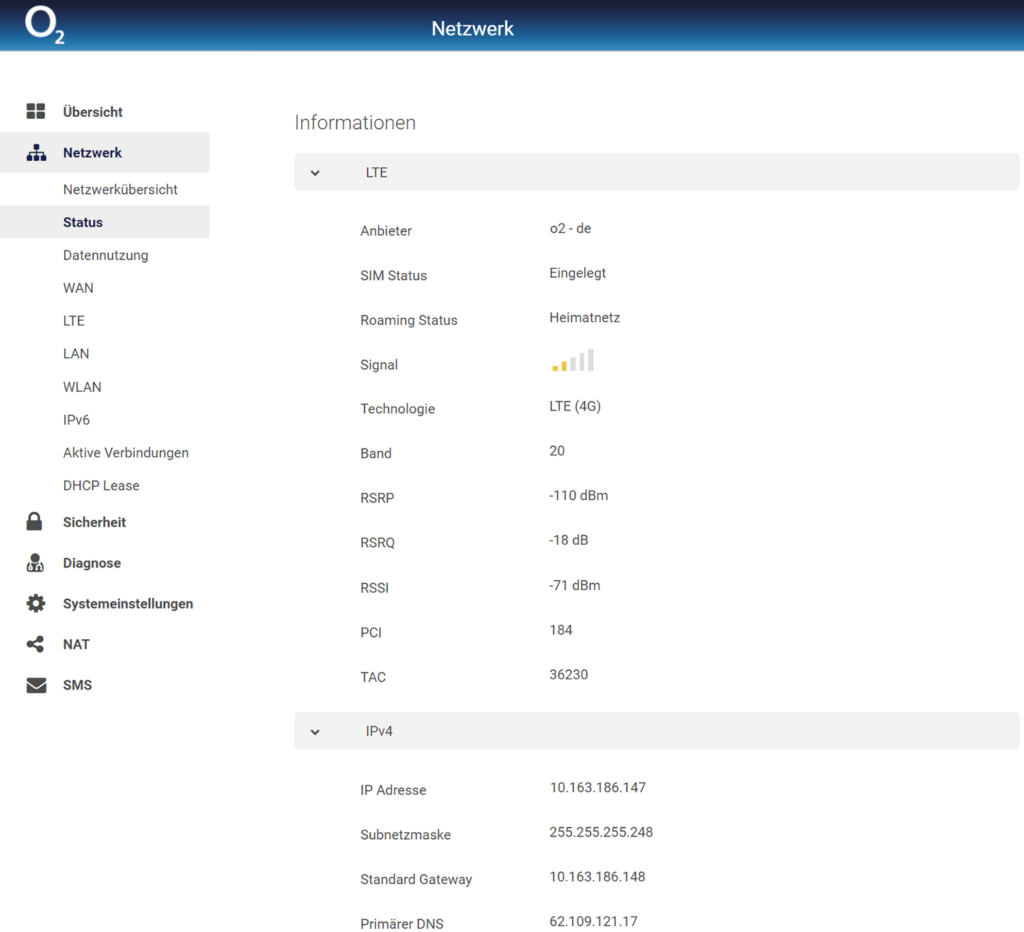Click the Systemeinstellungen gear icon
The width and height of the screenshot is (1024, 932).
pos(36,604)
